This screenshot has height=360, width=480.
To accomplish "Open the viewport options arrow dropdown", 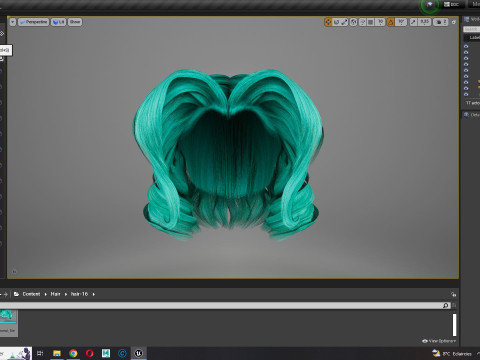I will tap(13, 22).
